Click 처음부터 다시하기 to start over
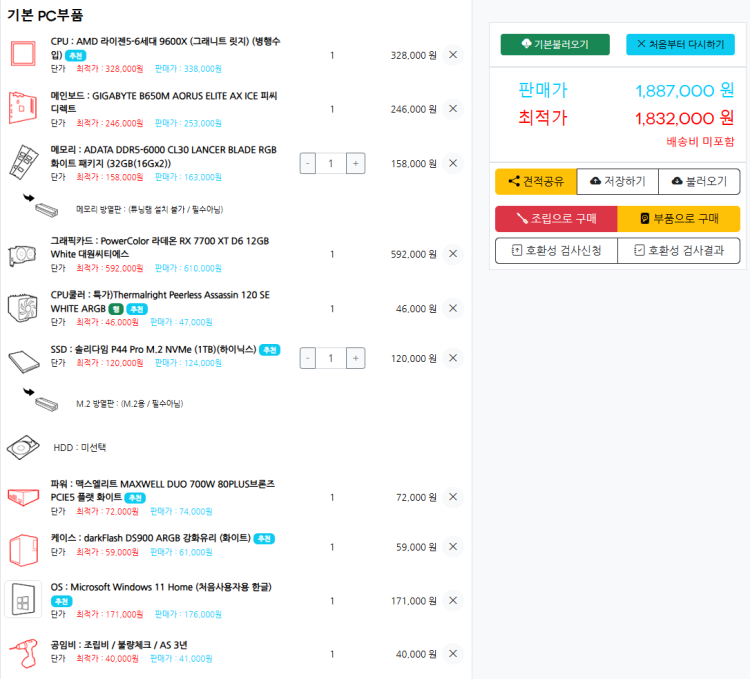 [680, 45]
